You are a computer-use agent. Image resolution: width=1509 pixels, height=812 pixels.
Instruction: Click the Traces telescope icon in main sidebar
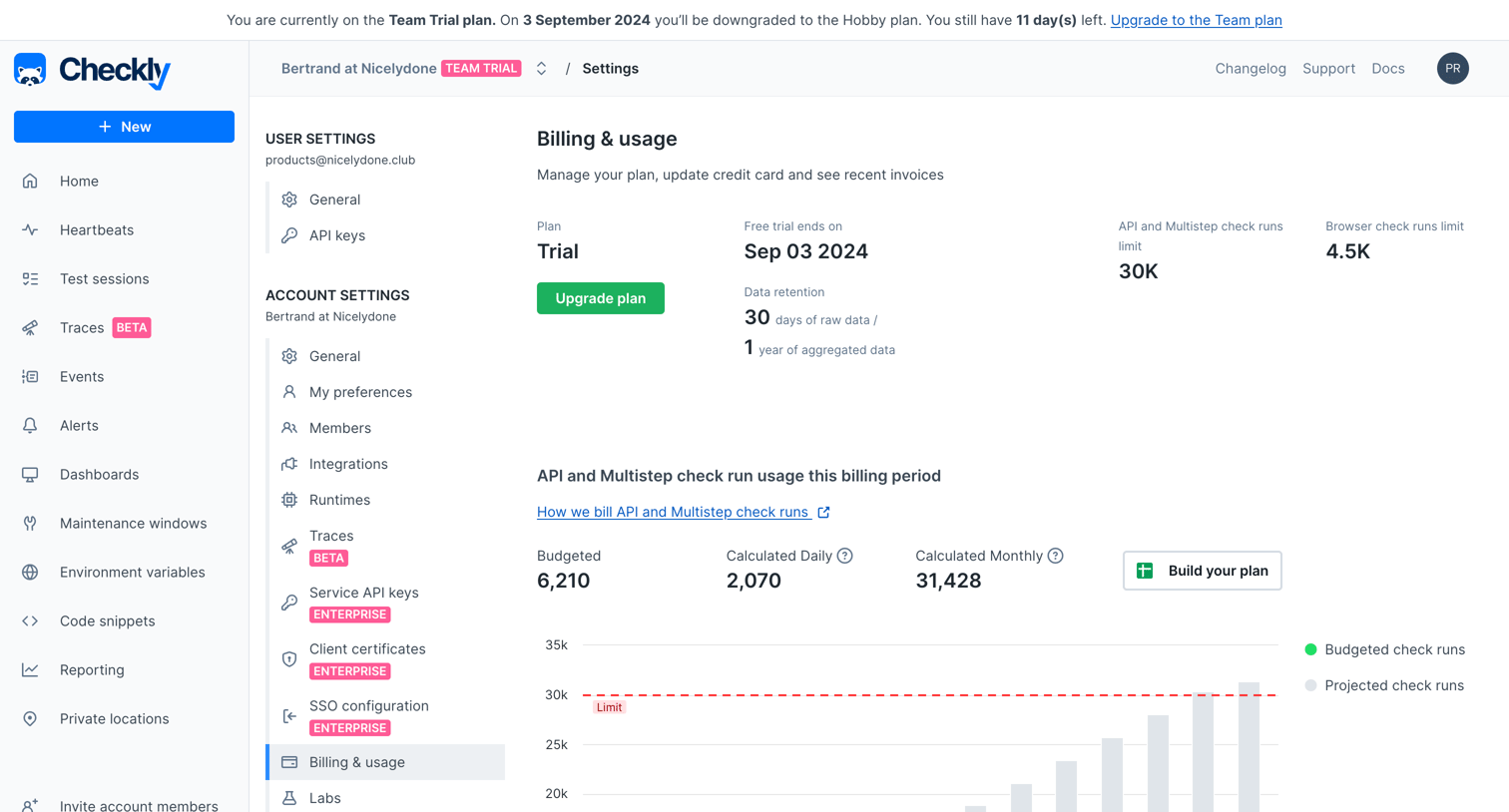tap(30, 327)
